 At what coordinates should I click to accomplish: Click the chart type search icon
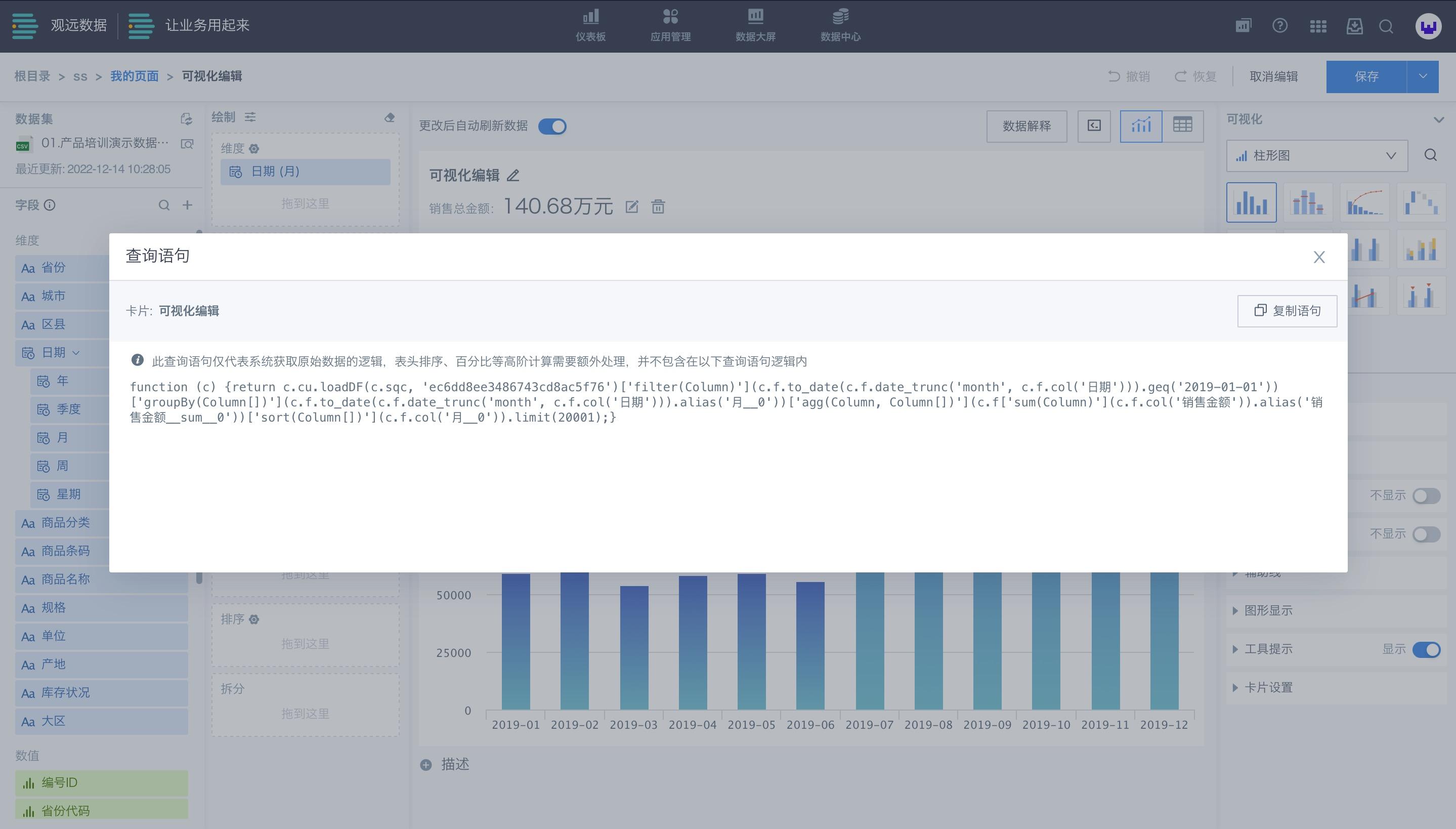(1430, 155)
